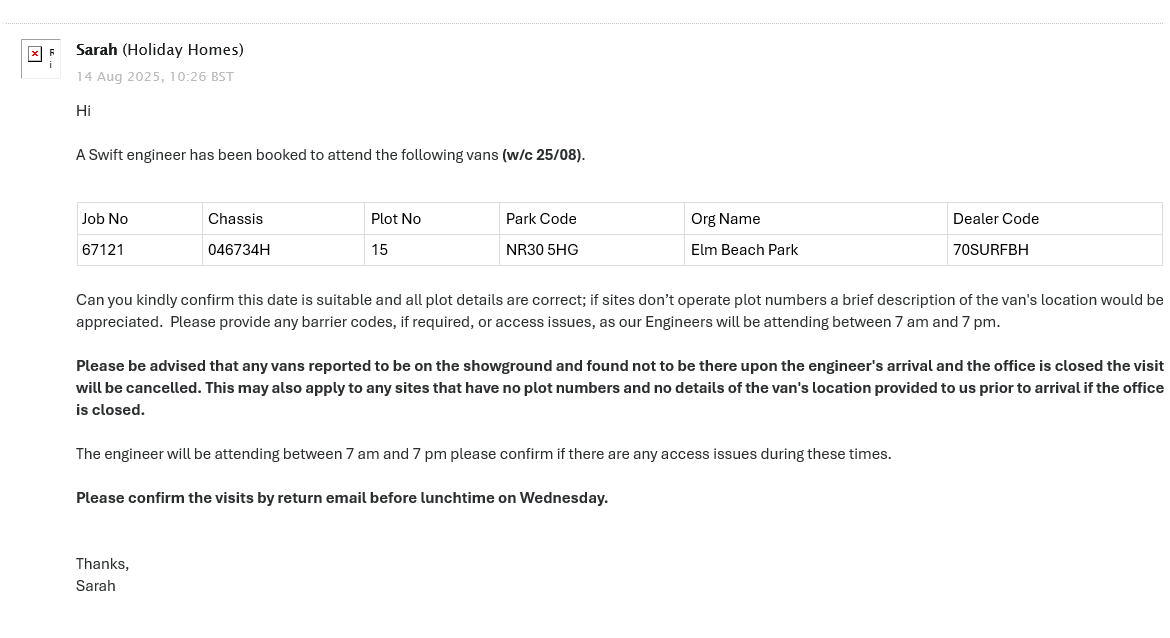Click the bold "(w/c 25/08)" text

541,155
